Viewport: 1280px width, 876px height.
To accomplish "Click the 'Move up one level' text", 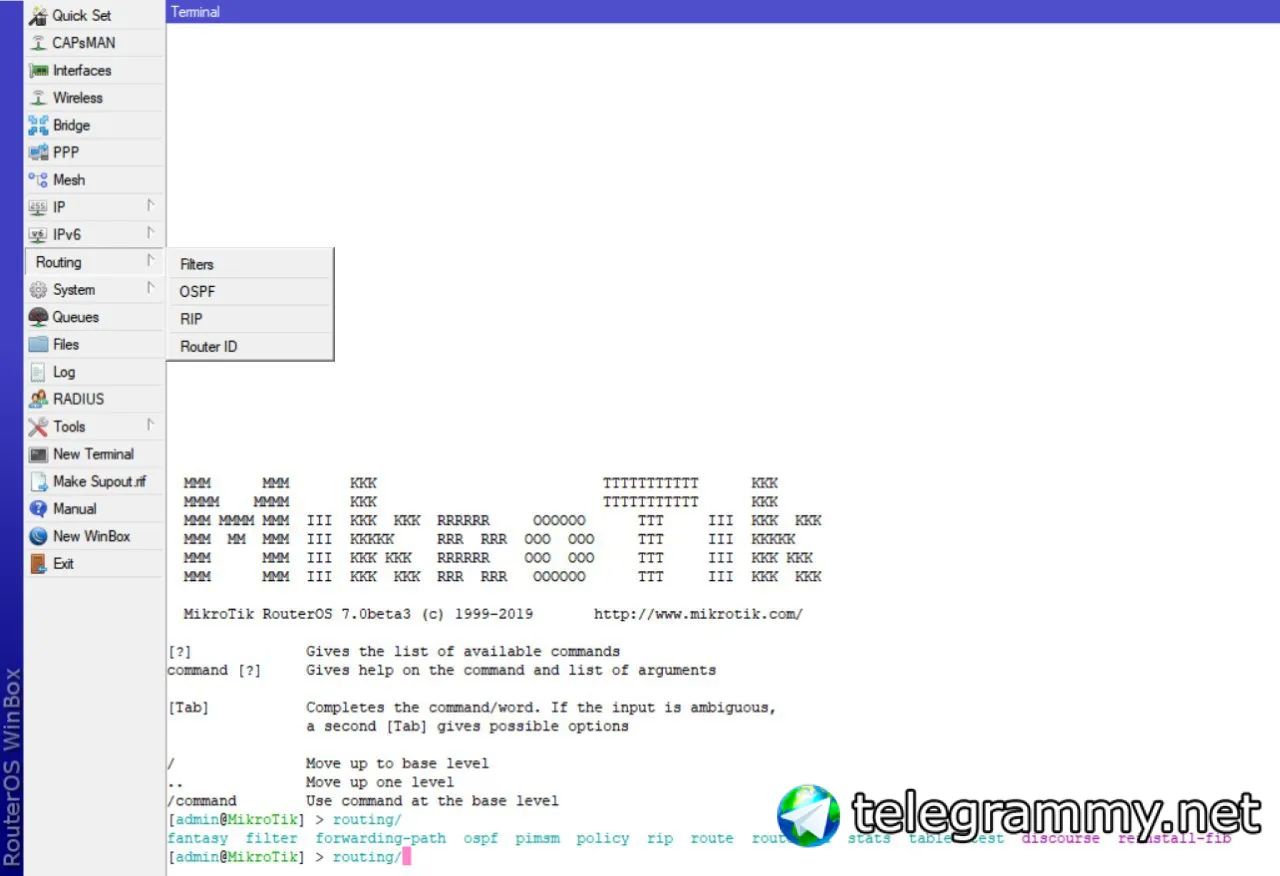I will tap(380, 782).
